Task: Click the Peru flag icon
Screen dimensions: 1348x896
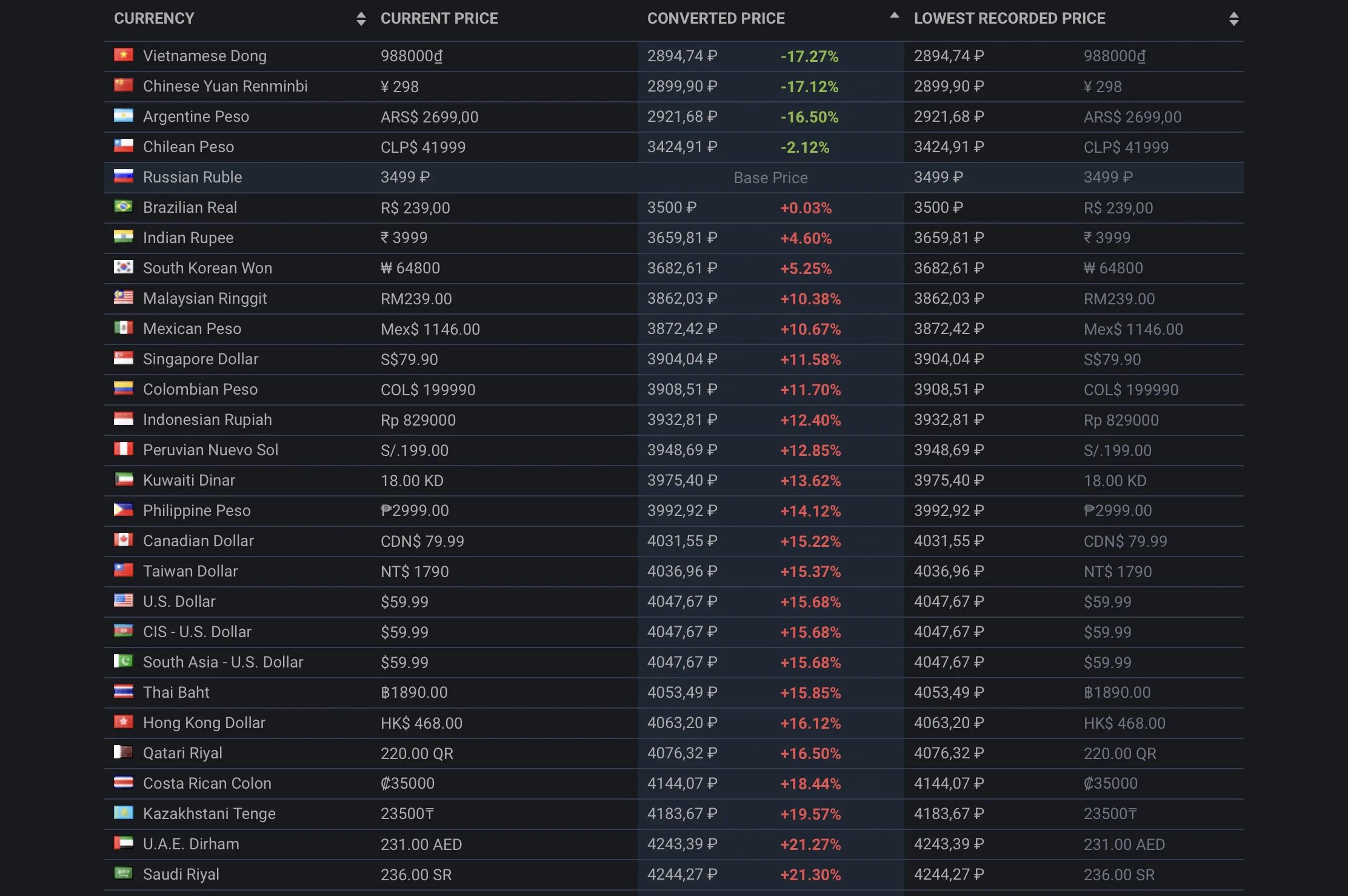Action: (x=124, y=449)
